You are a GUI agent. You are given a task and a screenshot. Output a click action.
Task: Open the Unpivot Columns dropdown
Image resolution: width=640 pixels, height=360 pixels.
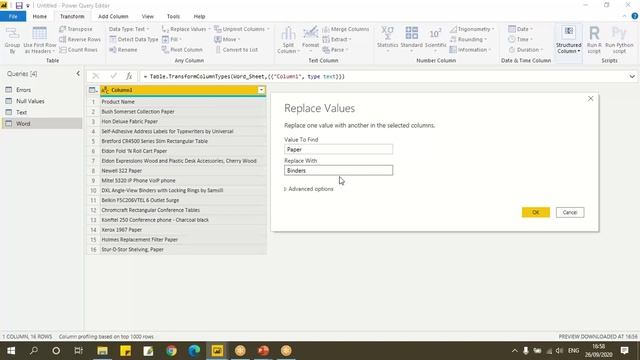pos(242,29)
